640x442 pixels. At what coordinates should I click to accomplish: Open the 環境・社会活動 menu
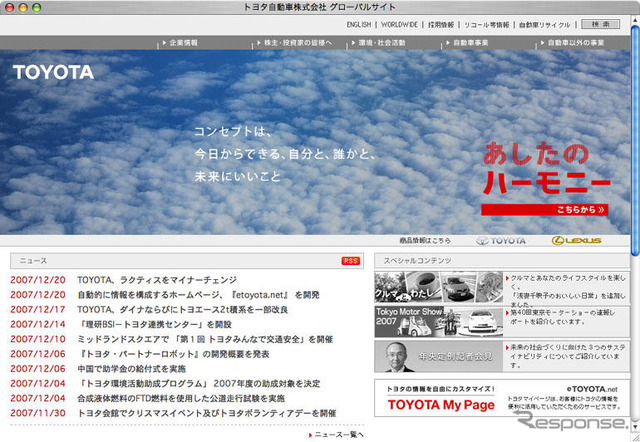(378, 42)
